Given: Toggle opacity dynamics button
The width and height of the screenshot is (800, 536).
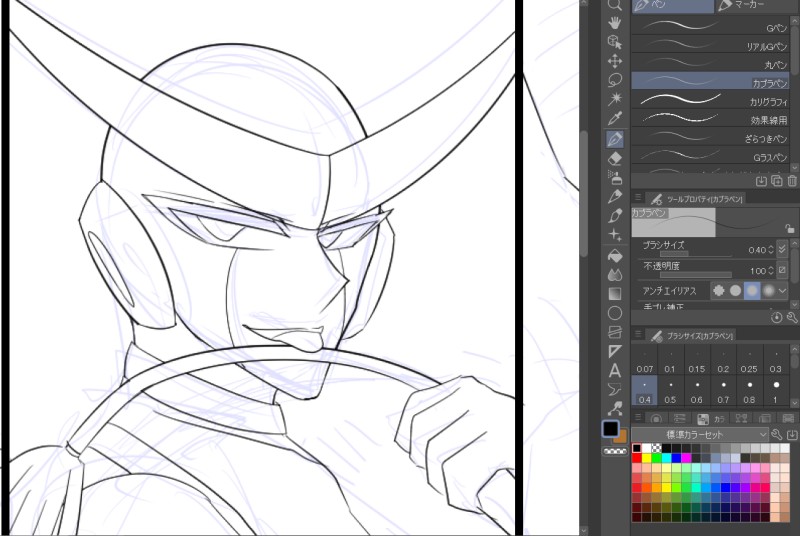Looking at the screenshot, I should pos(782,270).
